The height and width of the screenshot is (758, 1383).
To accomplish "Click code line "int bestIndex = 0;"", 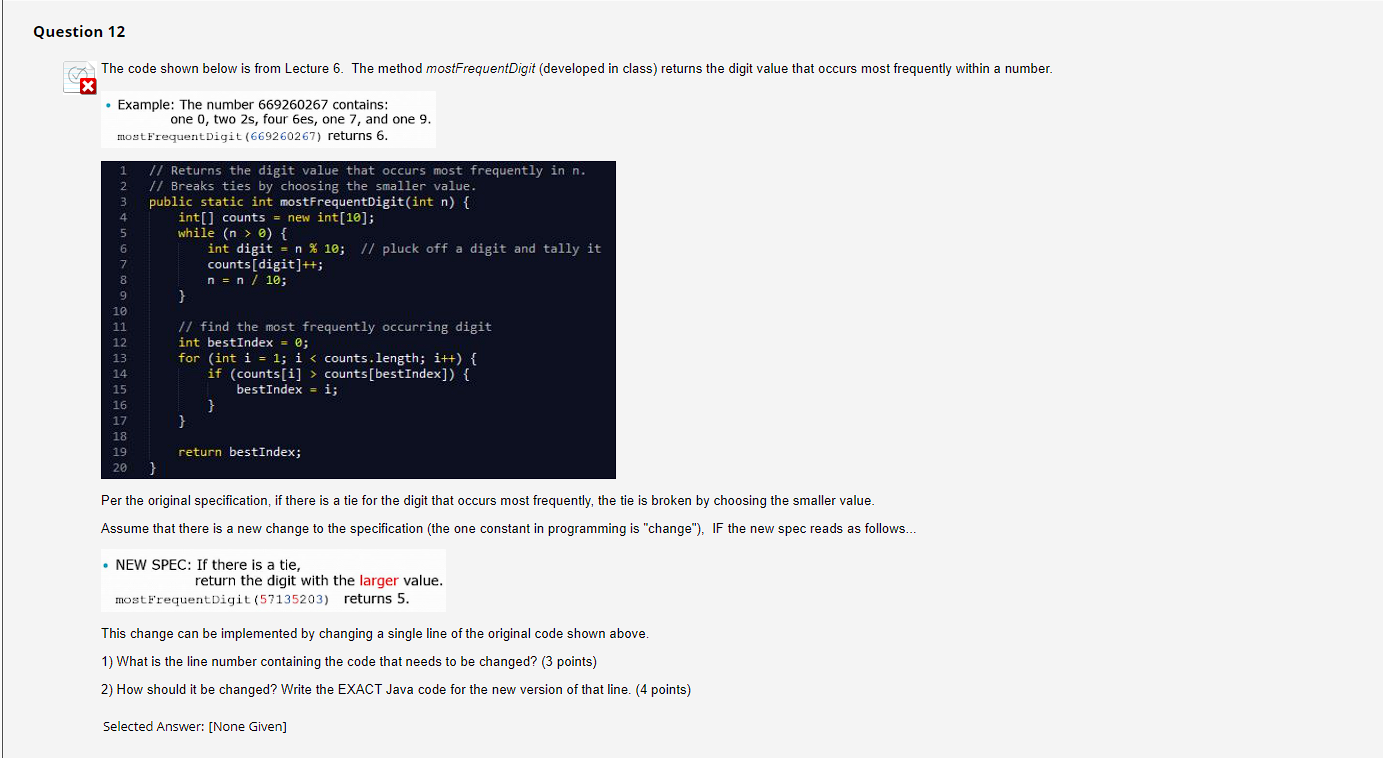I will click(x=243, y=343).
